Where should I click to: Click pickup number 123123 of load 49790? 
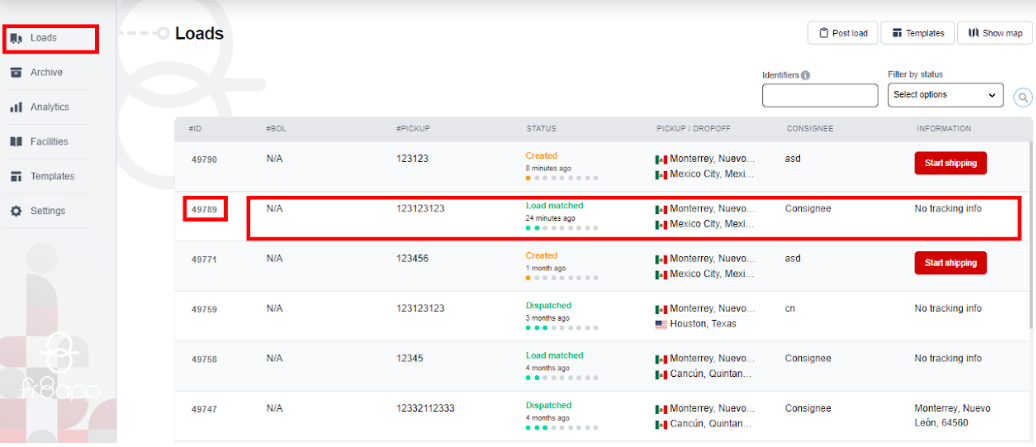[412, 159]
